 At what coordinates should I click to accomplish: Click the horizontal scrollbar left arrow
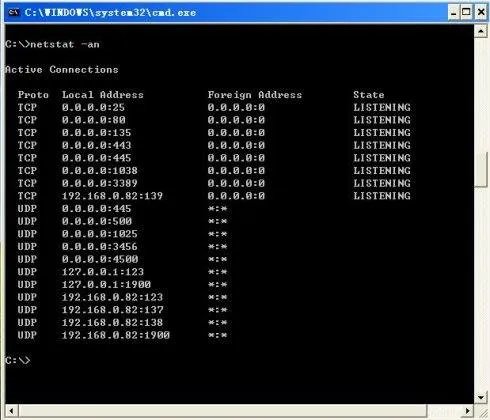(x=12, y=411)
